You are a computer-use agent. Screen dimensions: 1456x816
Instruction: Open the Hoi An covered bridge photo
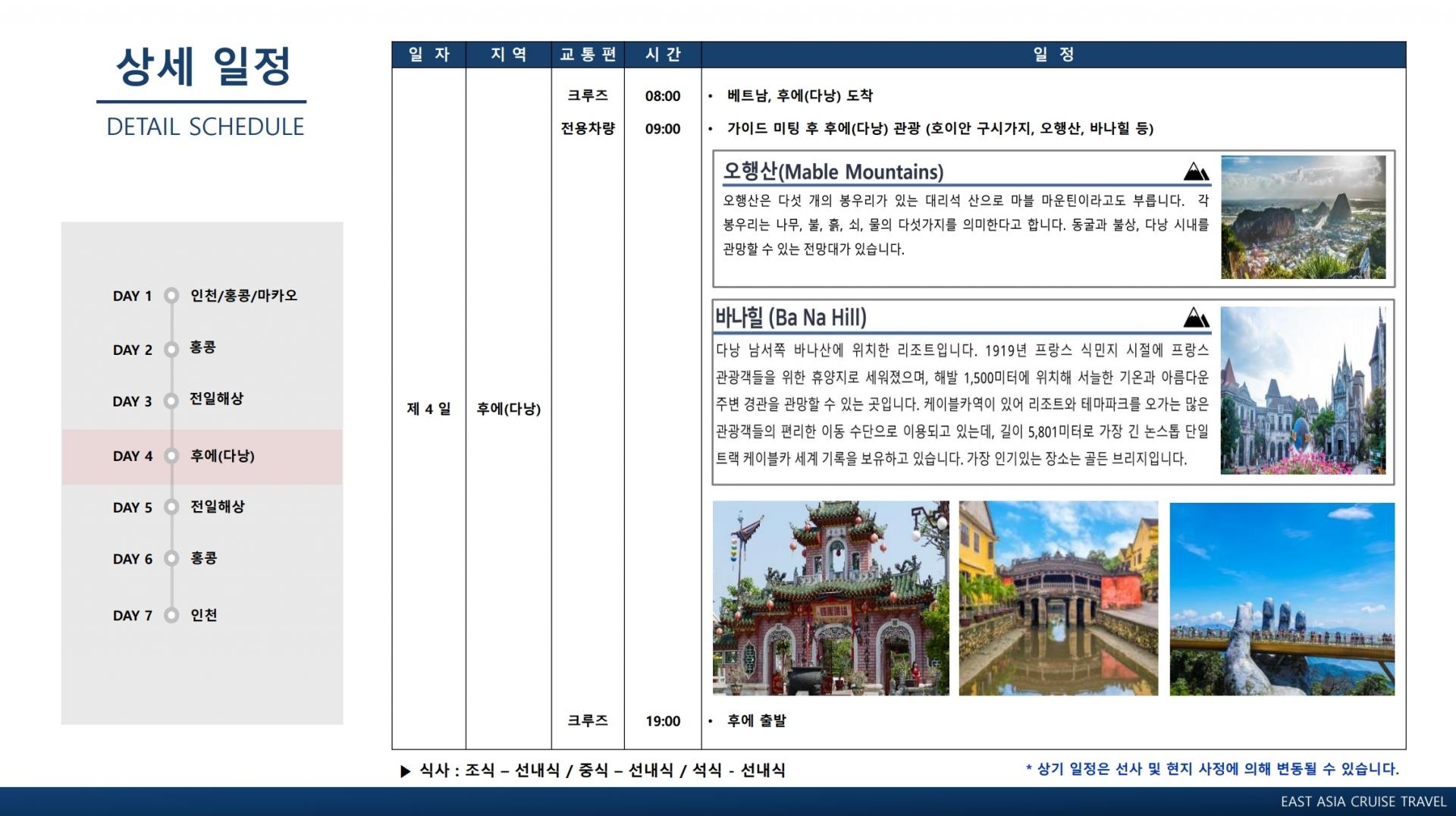[1058, 598]
